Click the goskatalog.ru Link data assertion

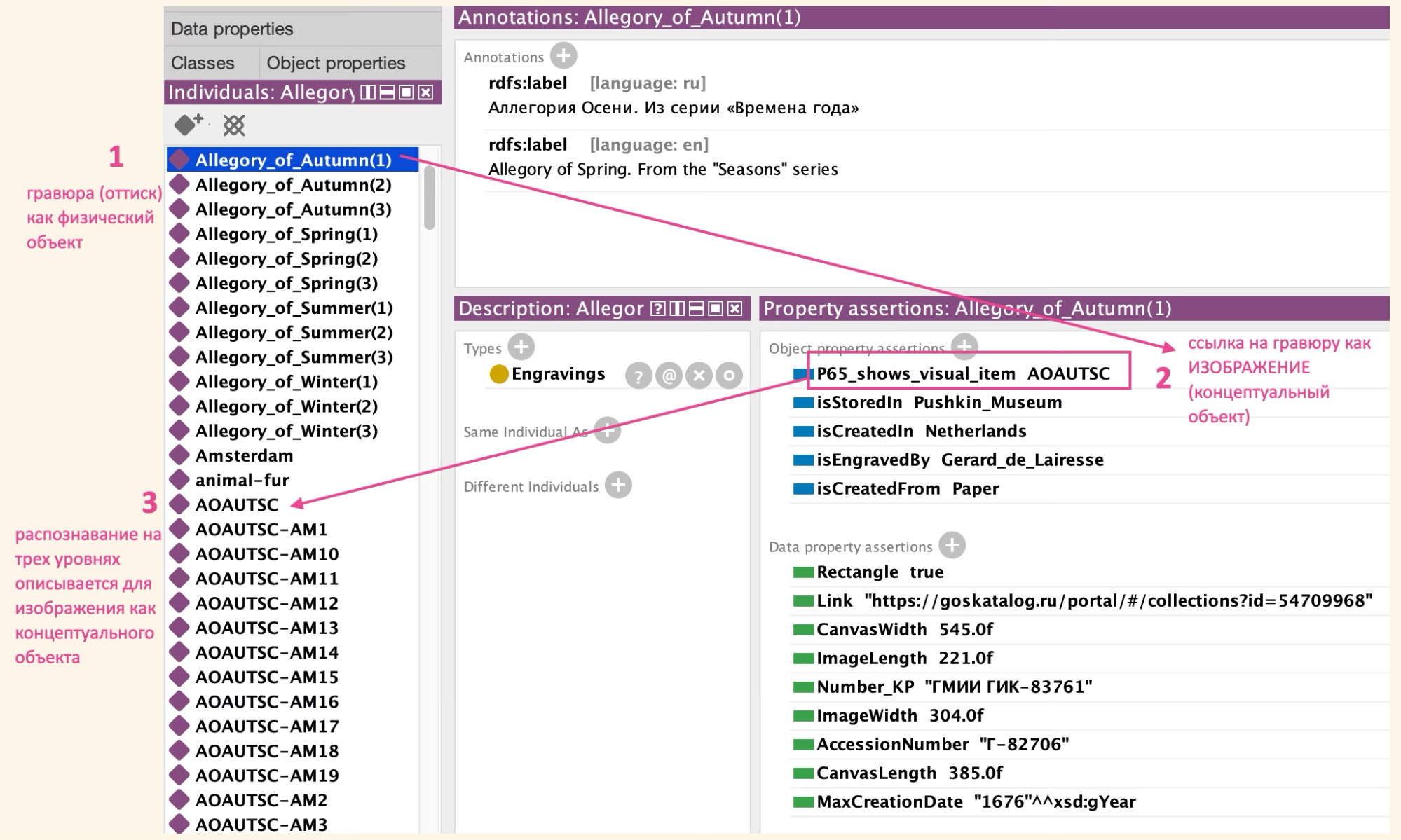tap(1093, 601)
